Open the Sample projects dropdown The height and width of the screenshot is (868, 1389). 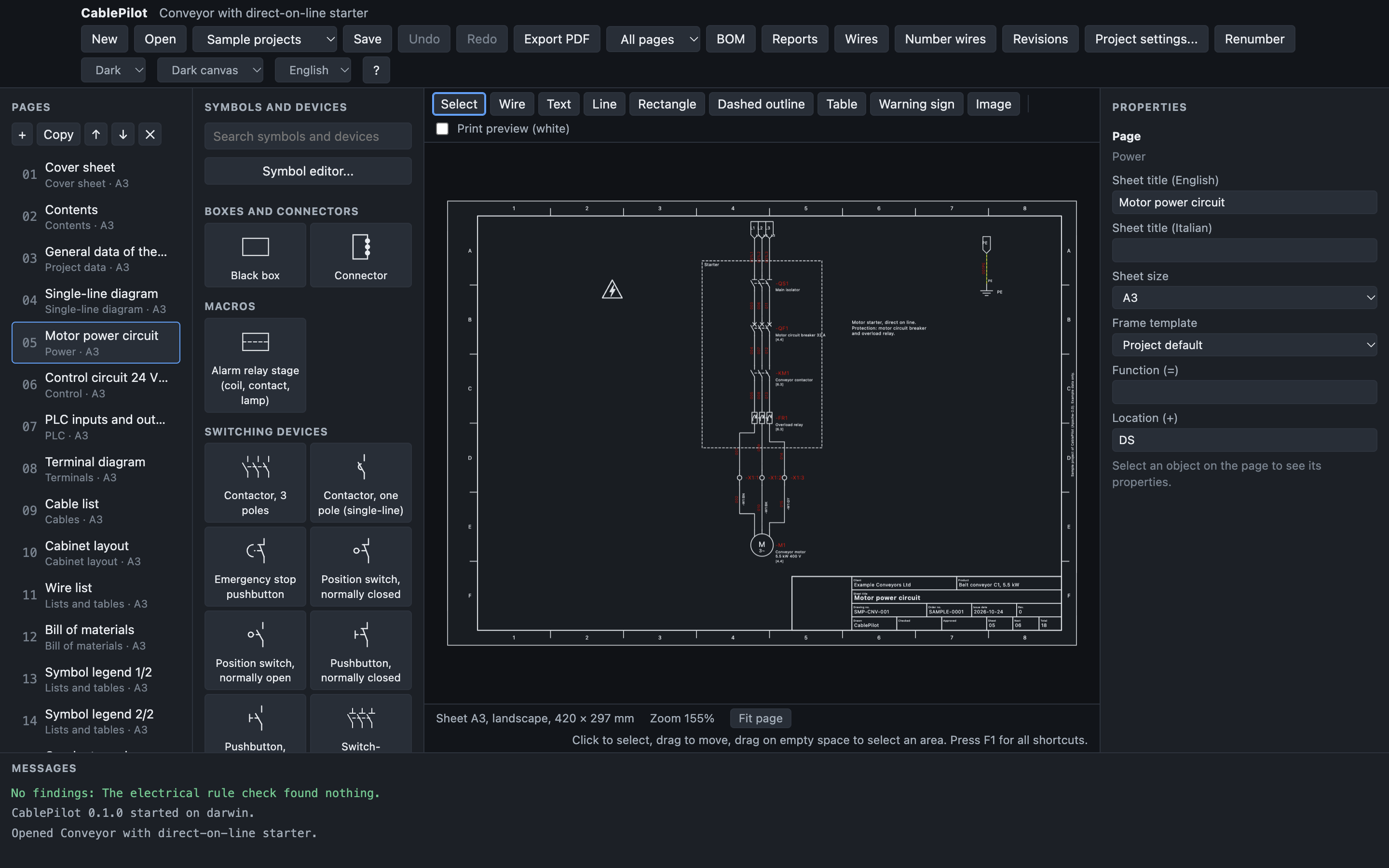click(265, 39)
